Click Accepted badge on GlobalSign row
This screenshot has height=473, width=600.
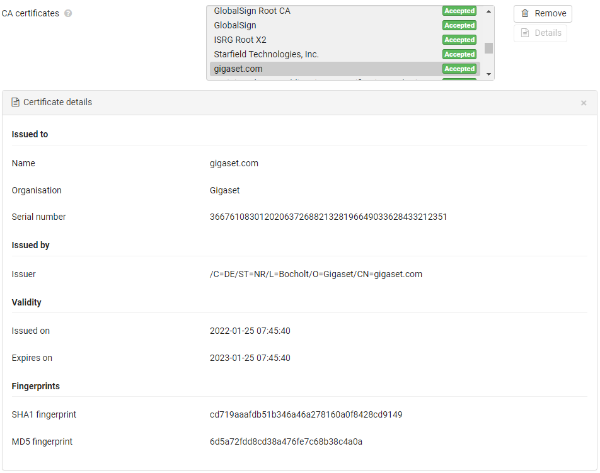[459, 25]
